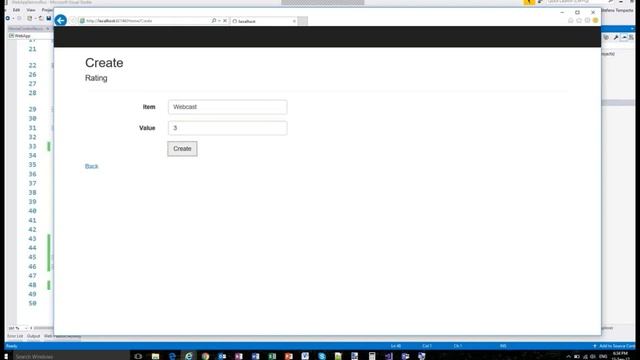Click the address bar search magnifier icon
Image resolution: width=640 pixels, height=360 pixels.
coord(214,20)
